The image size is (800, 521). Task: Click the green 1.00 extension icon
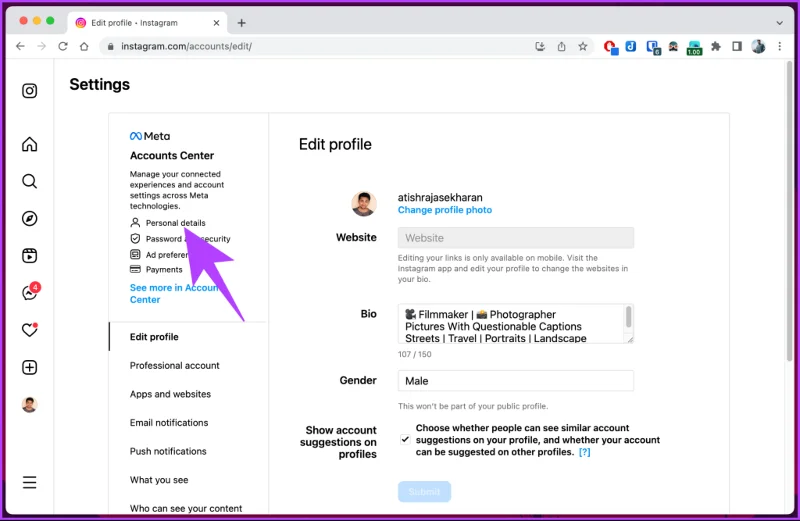pos(694,48)
